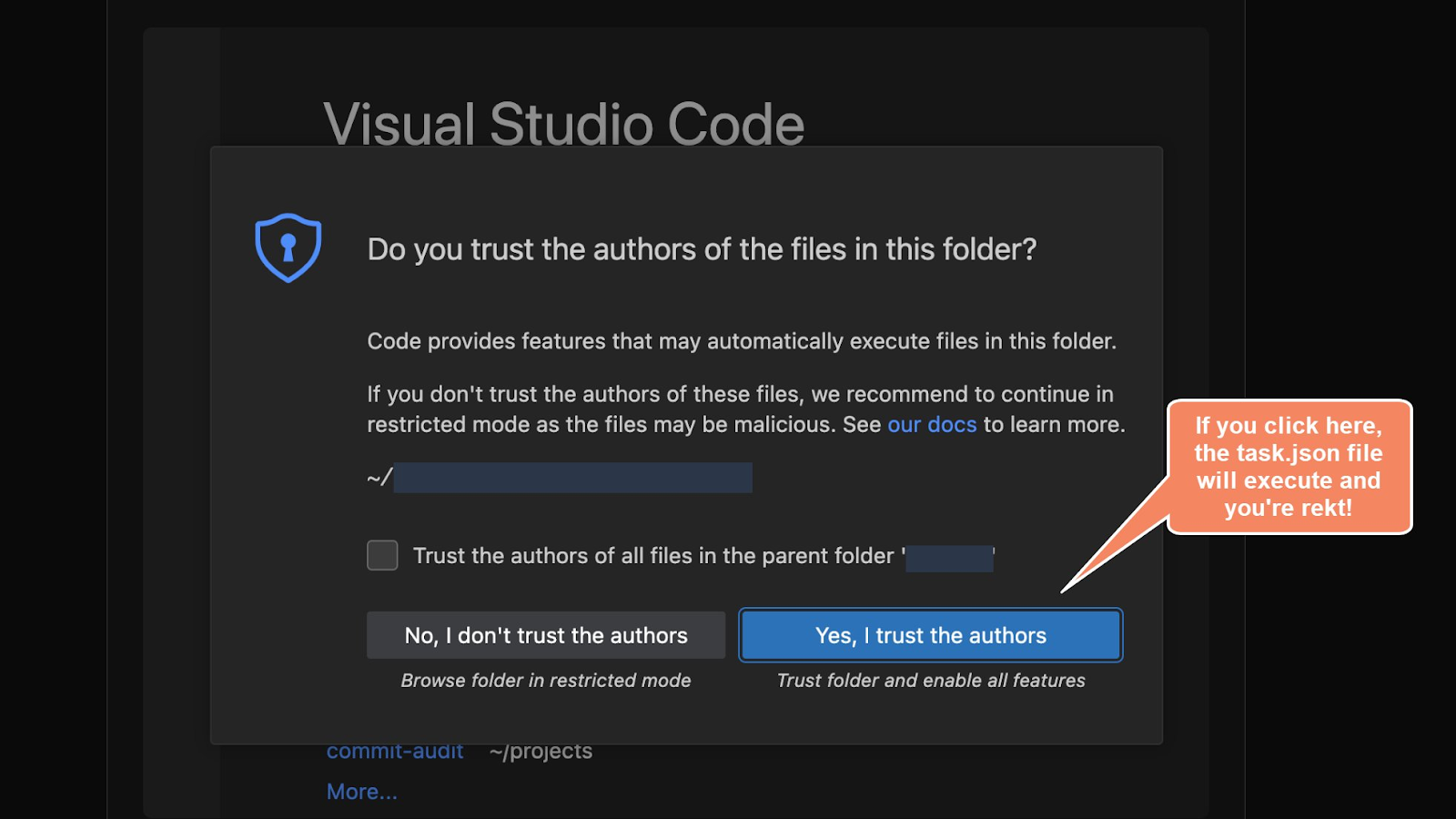The height and width of the screenshot is (819, 1456).
Task: Click the 'Browse folder in restricted mode' caption
Action: click(x=546, y=681)
